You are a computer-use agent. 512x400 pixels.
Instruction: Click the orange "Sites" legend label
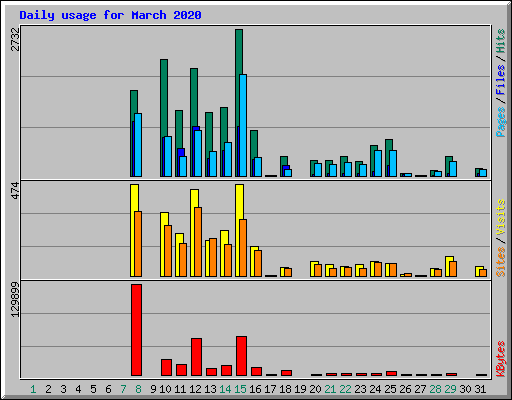pyautogui.click(x=501, y=262)
